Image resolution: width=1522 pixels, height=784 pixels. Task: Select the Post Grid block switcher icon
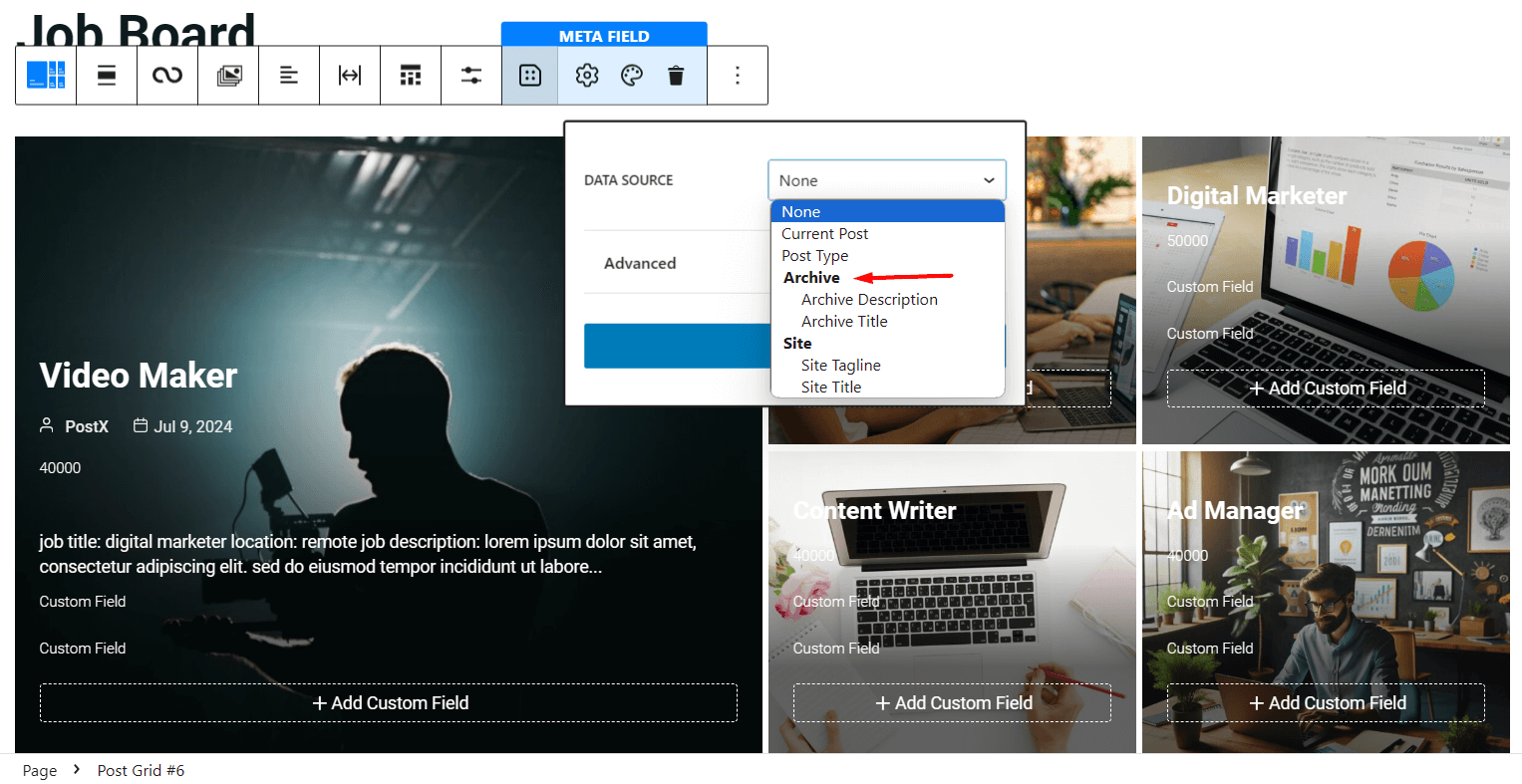(45, 75)
